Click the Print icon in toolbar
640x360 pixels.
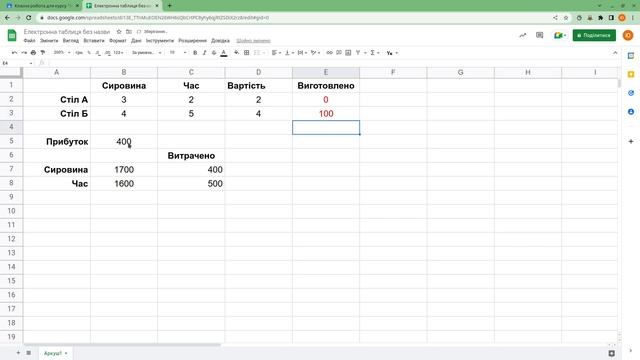(33, 53)
